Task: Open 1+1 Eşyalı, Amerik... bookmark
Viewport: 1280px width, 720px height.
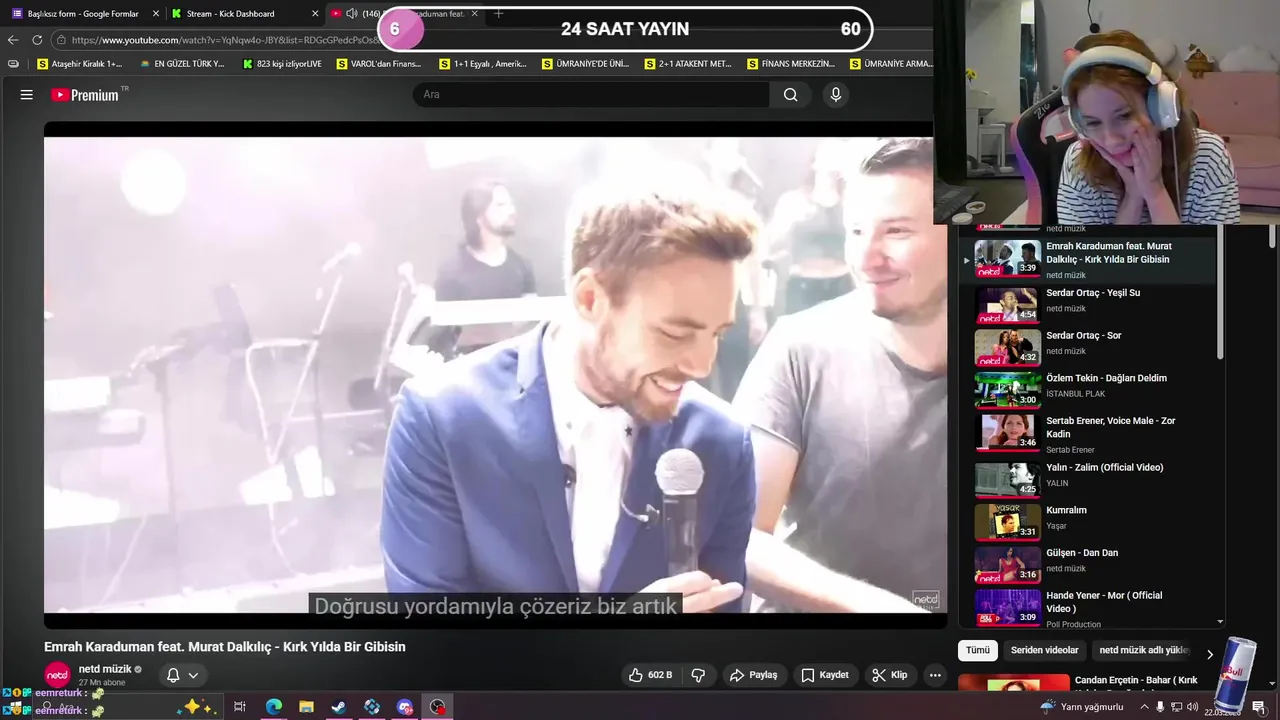Action: tap(482, 64)
